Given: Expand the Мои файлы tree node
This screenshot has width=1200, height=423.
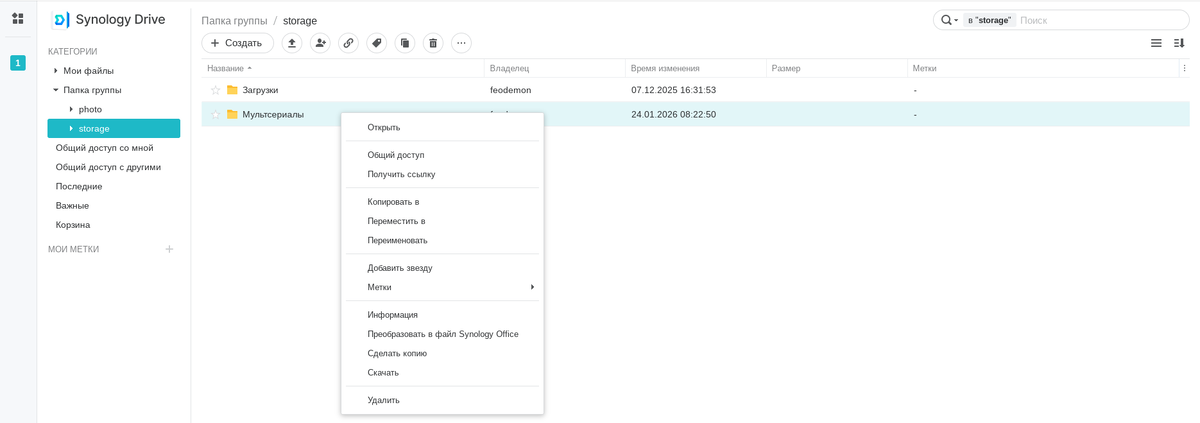Looking at the screenshot, I should (x=56, y=71).
